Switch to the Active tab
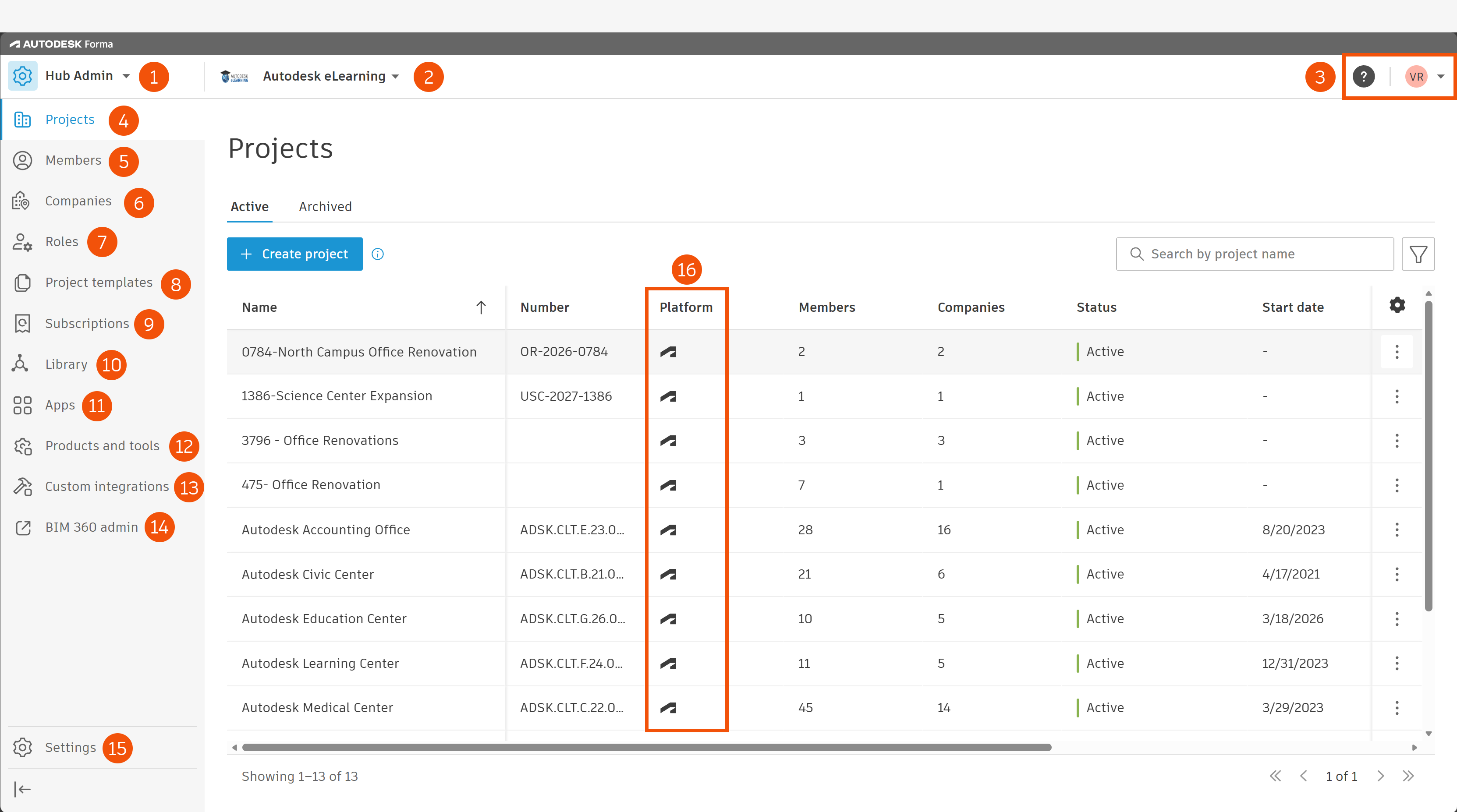 pyautogui.click(x=249, y=206)
